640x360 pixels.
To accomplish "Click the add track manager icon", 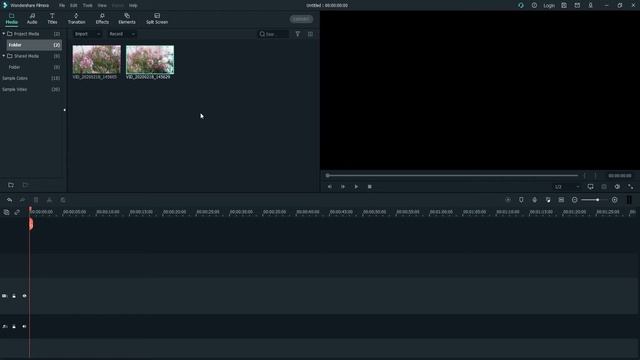I will coord(6,212).
